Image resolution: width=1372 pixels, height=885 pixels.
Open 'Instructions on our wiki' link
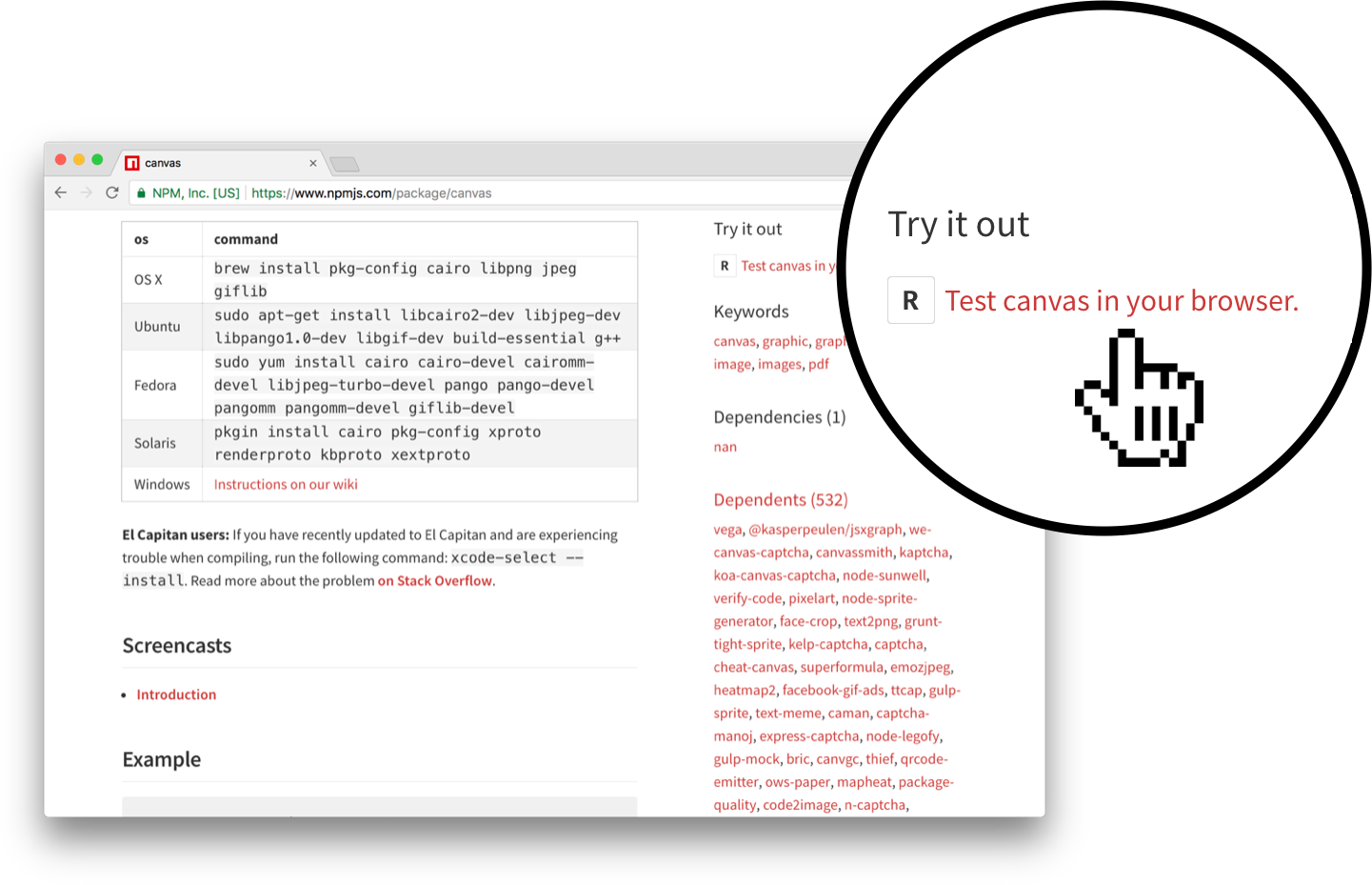[286, 484]
